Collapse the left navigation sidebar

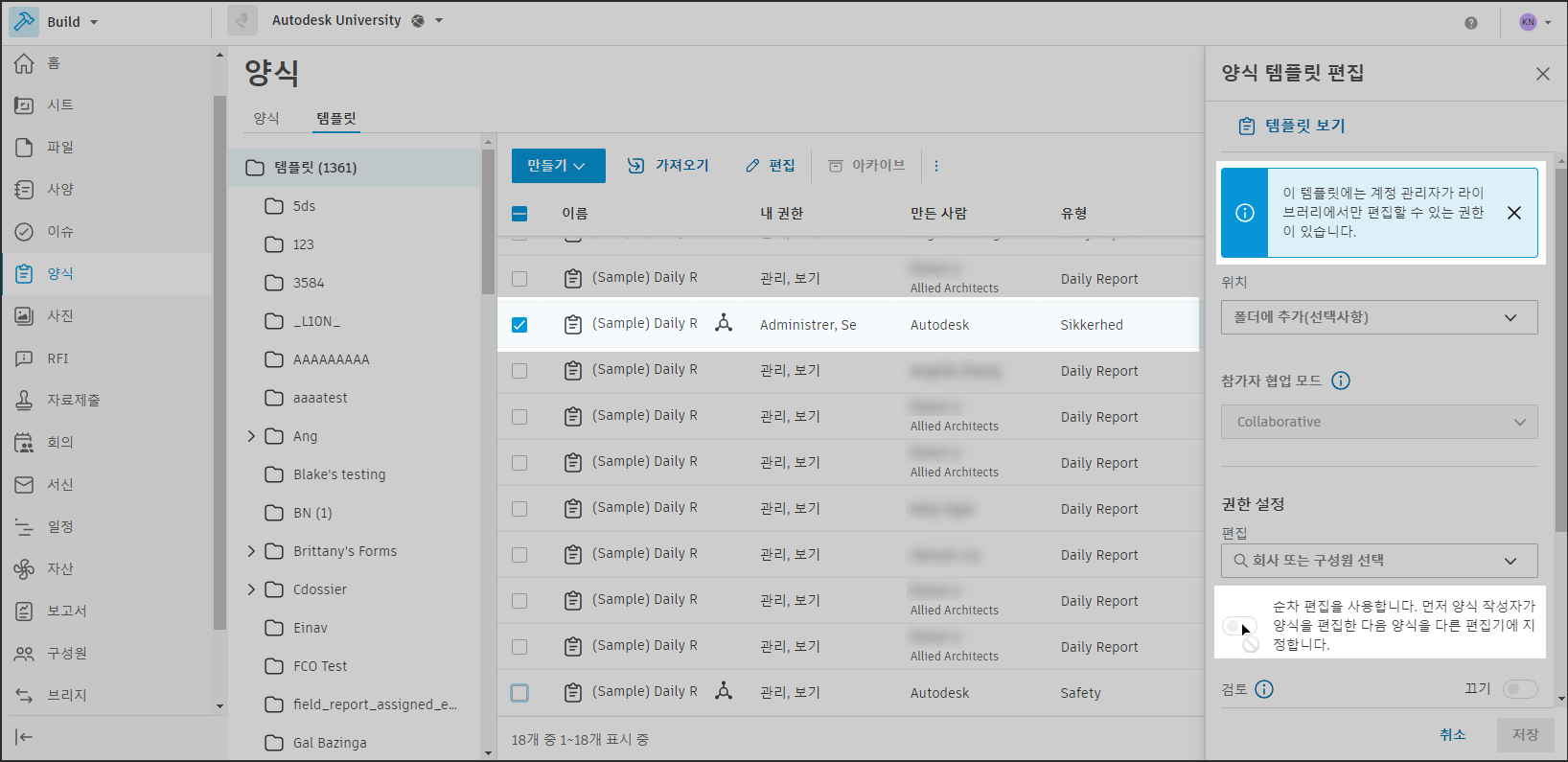pos(24,737)
